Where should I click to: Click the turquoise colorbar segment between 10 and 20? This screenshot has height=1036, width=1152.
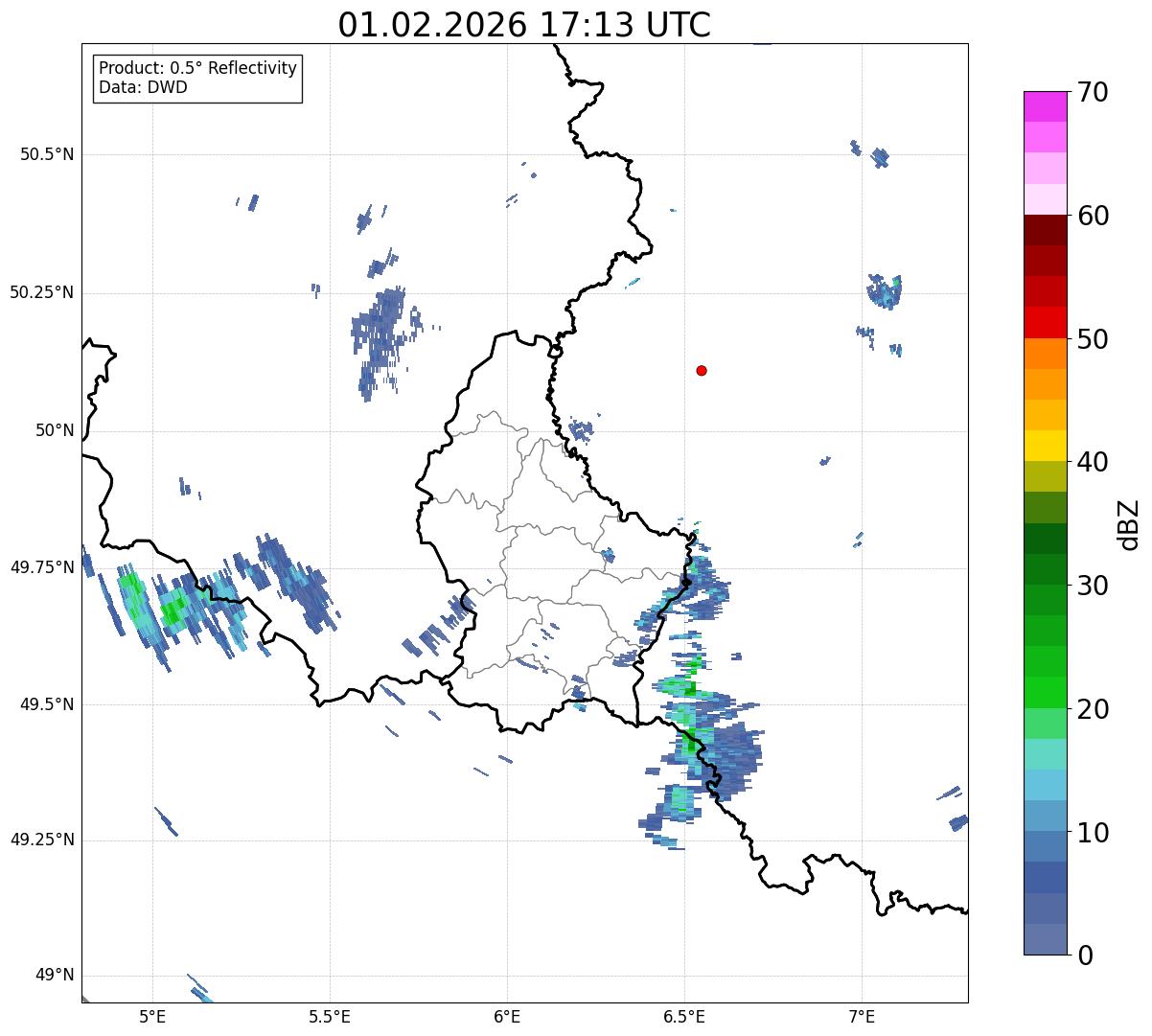pos(1046,754)
